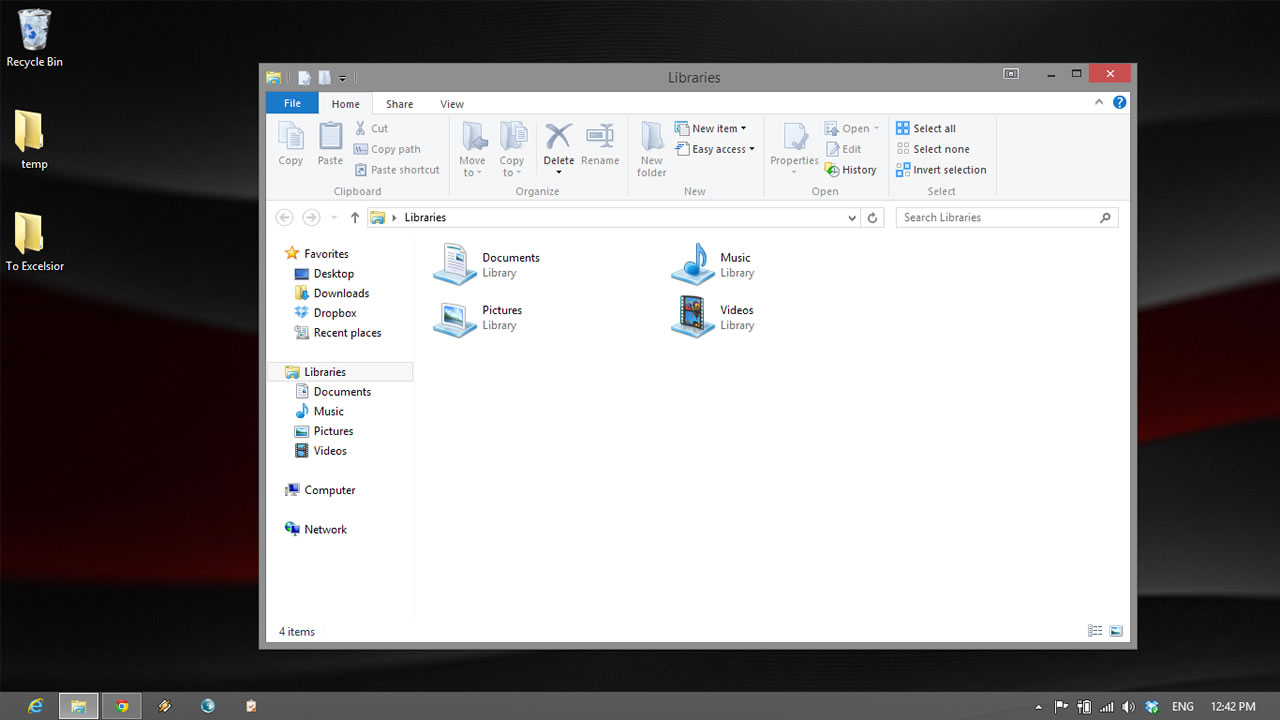Image resolution: width=1280 pixels, height=720 pixels.
Task: Switch to details view in status bar
Action: [1095, 631]
